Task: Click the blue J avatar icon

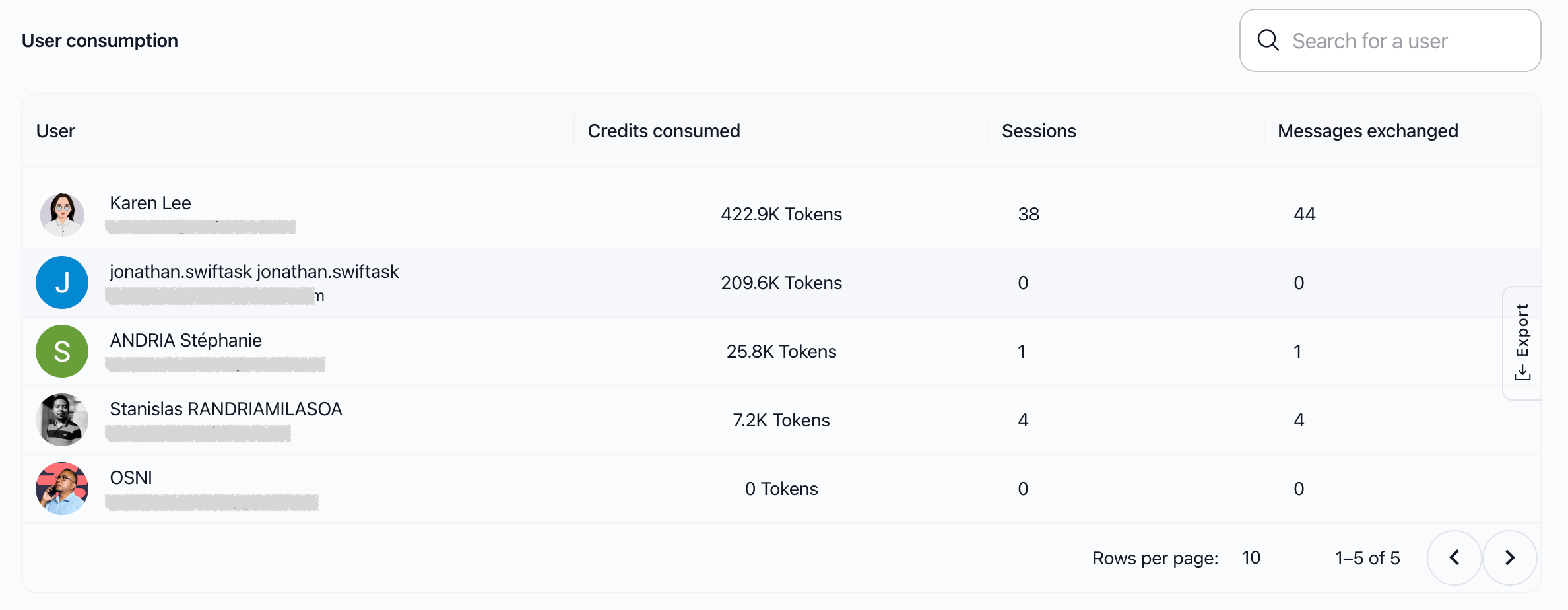Action: (x=62, y=283)
